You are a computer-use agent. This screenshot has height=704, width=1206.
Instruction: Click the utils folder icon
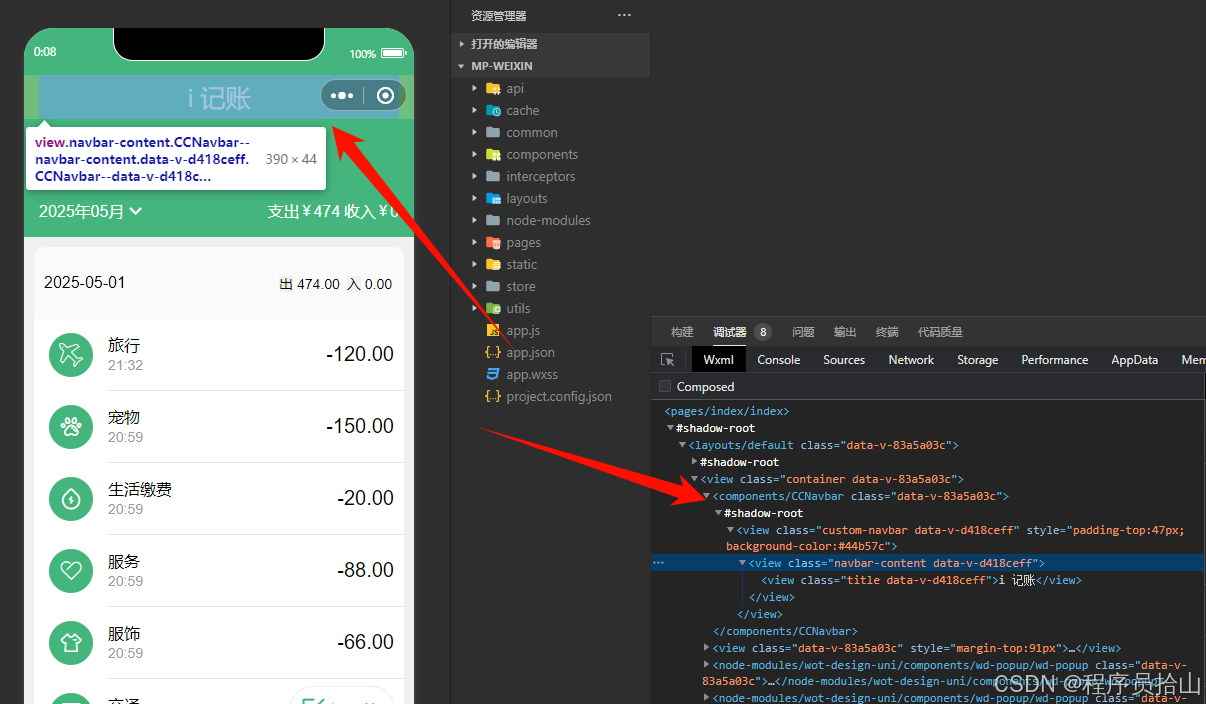tap(493, 309)
